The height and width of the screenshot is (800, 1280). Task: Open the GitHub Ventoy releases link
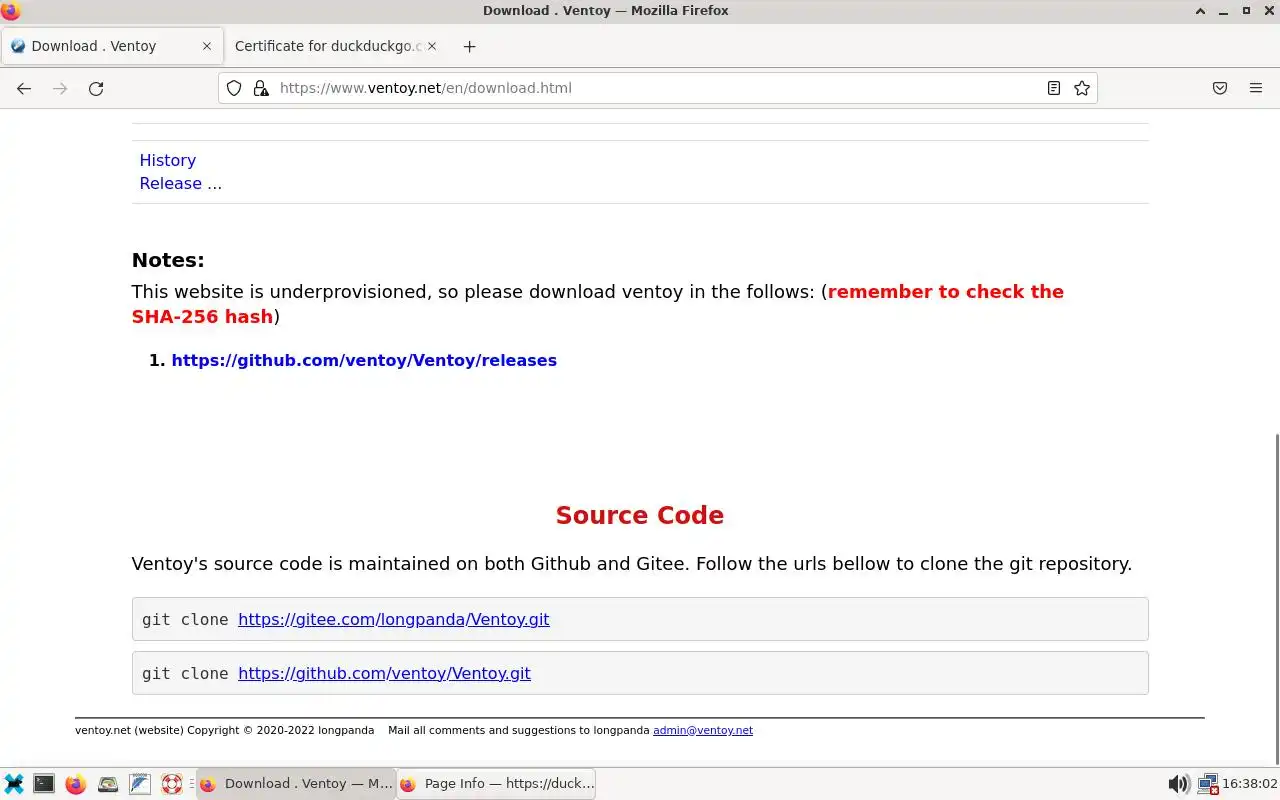(364, 360)
